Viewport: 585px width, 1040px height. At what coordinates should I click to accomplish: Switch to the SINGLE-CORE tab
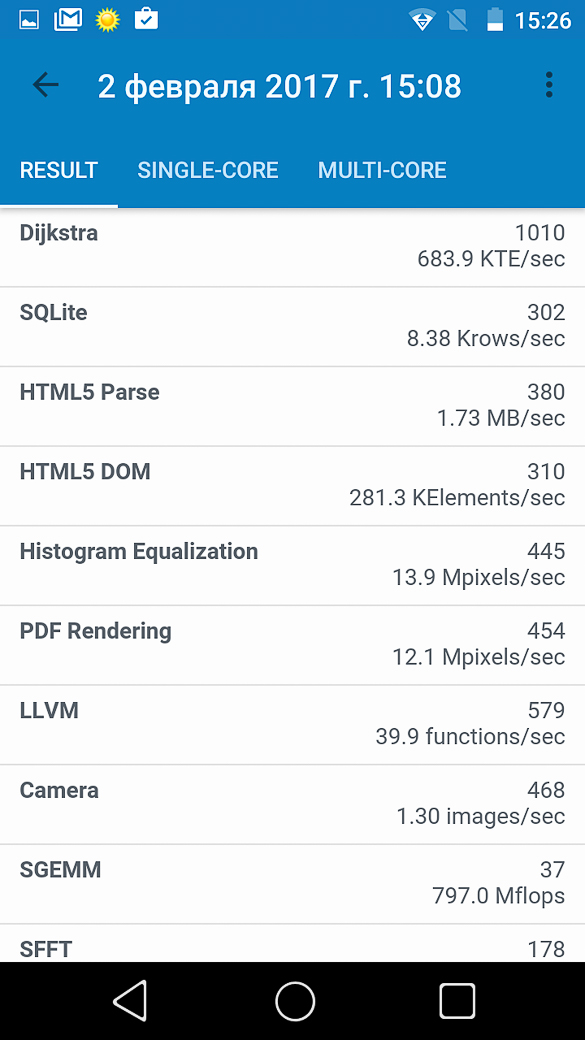[208, 170]
